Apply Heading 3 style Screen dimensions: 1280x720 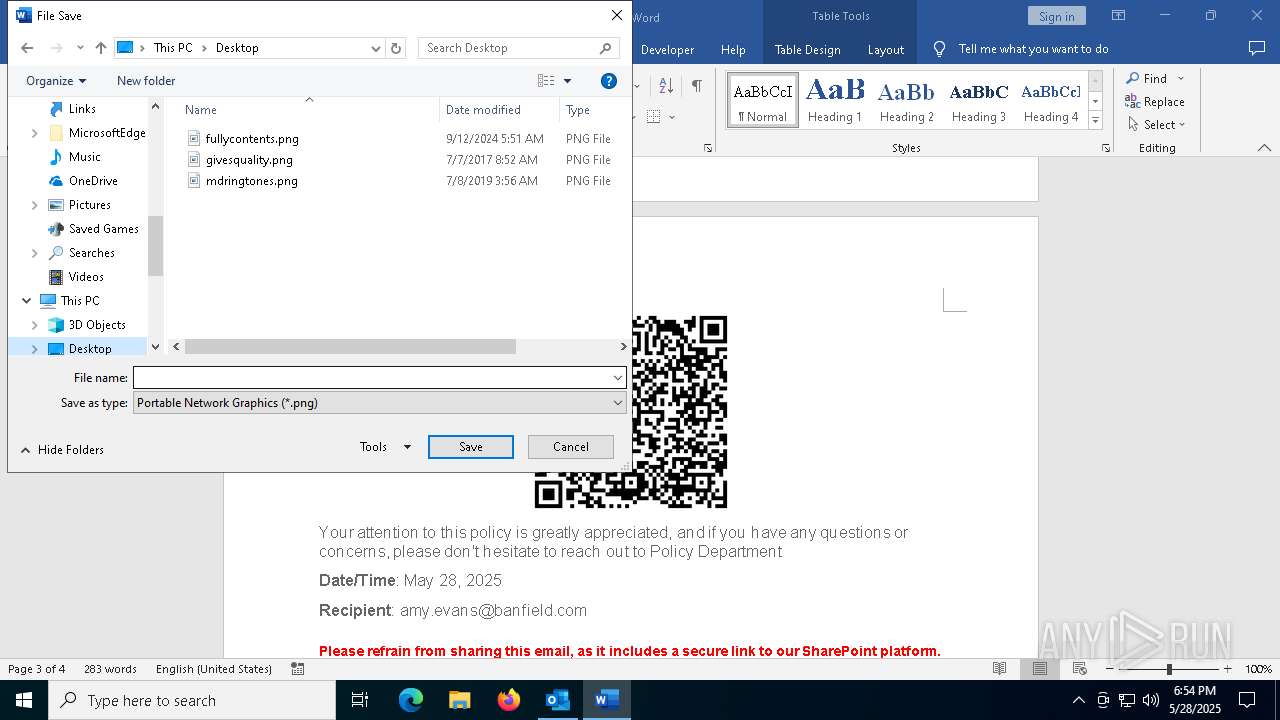point(979,100)
